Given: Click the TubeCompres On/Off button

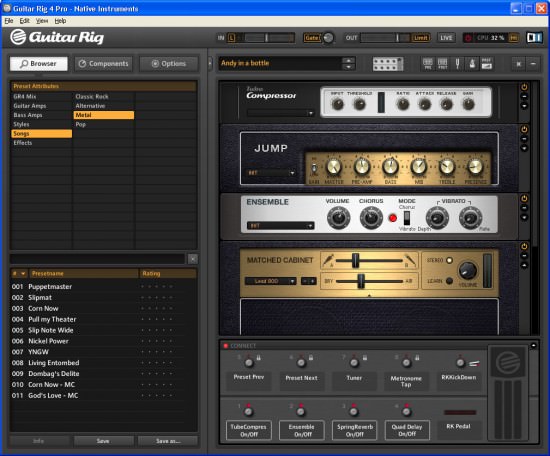Looking at the screenshot, I should tap(248, 430).
